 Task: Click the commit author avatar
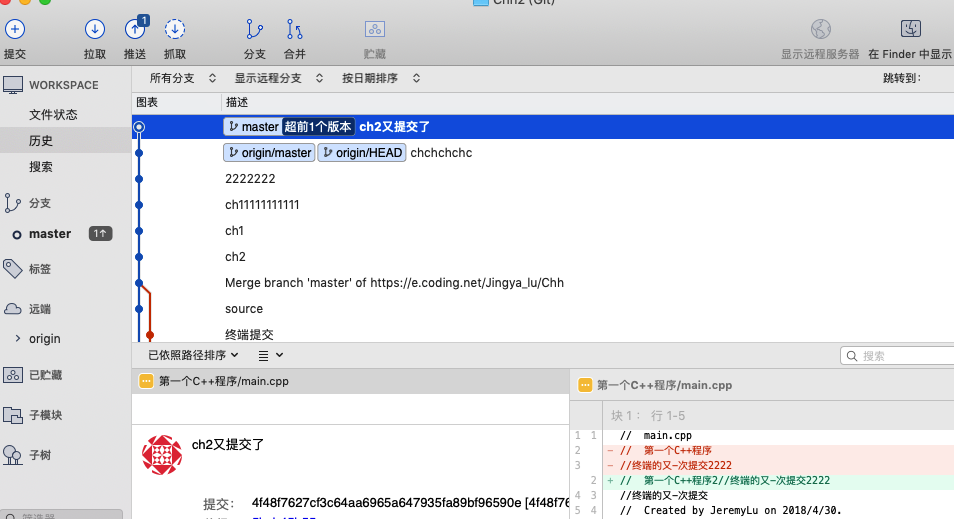162,455
